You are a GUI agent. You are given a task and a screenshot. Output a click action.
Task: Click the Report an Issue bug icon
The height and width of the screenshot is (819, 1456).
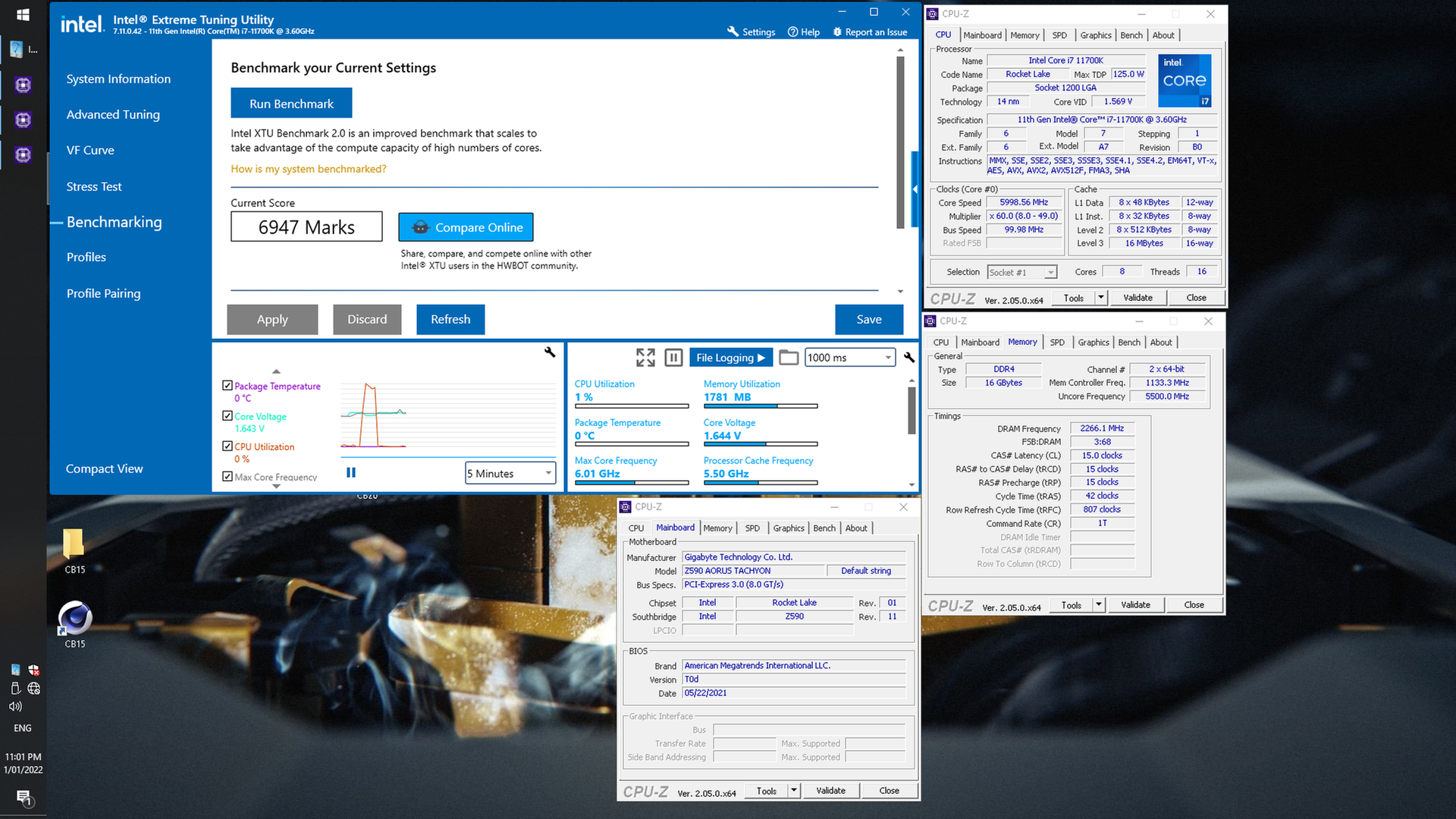click(x=837, y=32)
